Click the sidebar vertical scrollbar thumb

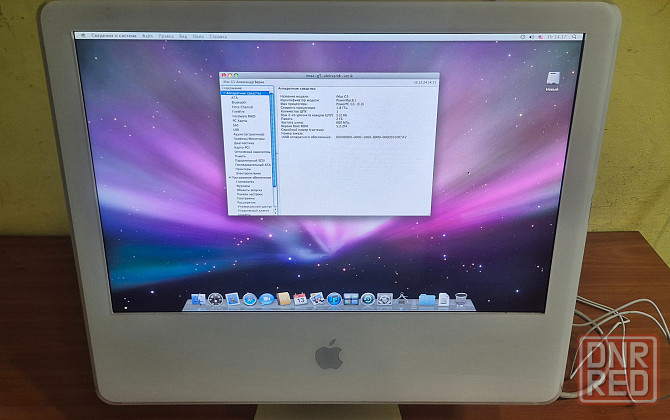tap(273, 139)
